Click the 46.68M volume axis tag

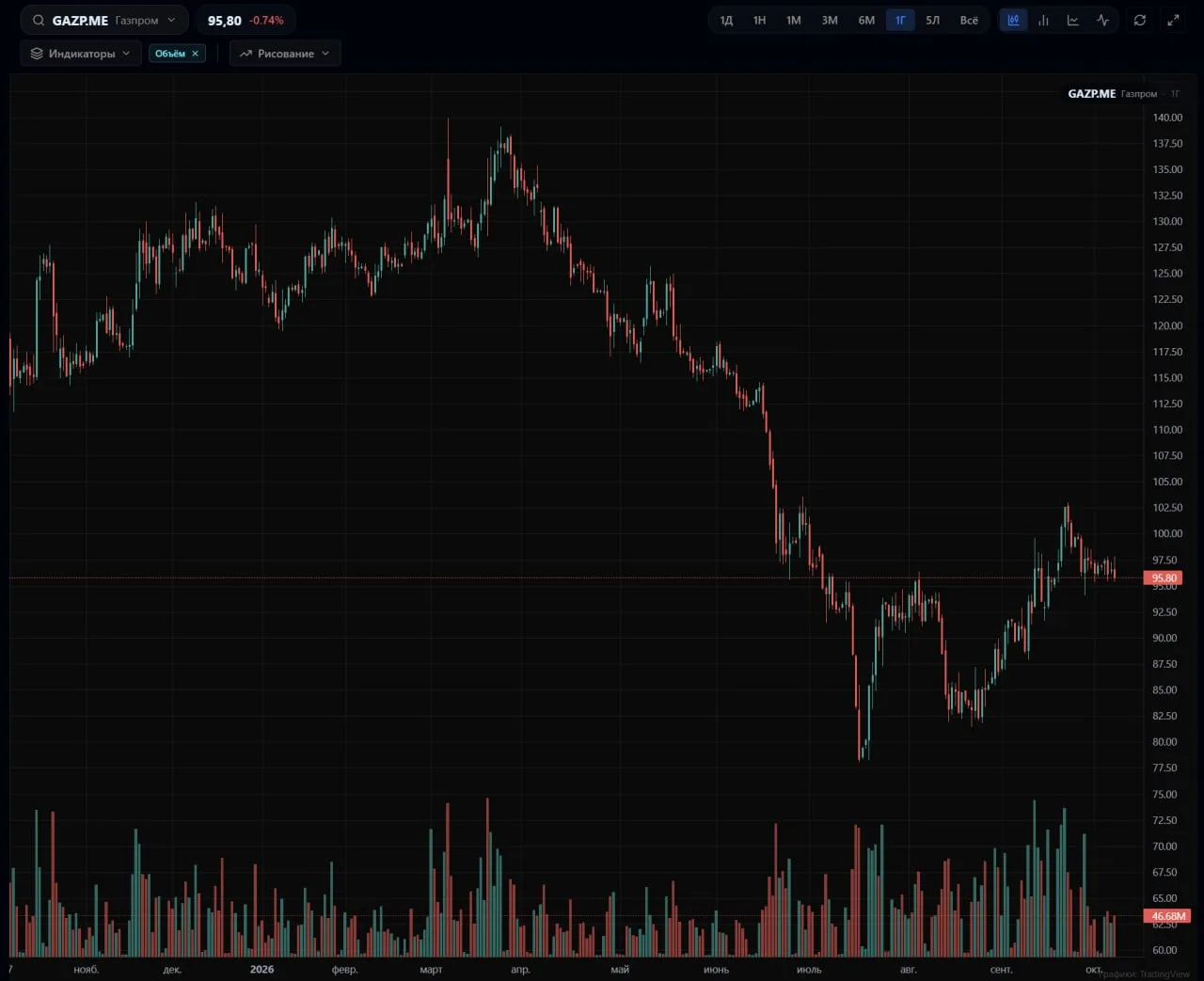(x=1168, y=916)
